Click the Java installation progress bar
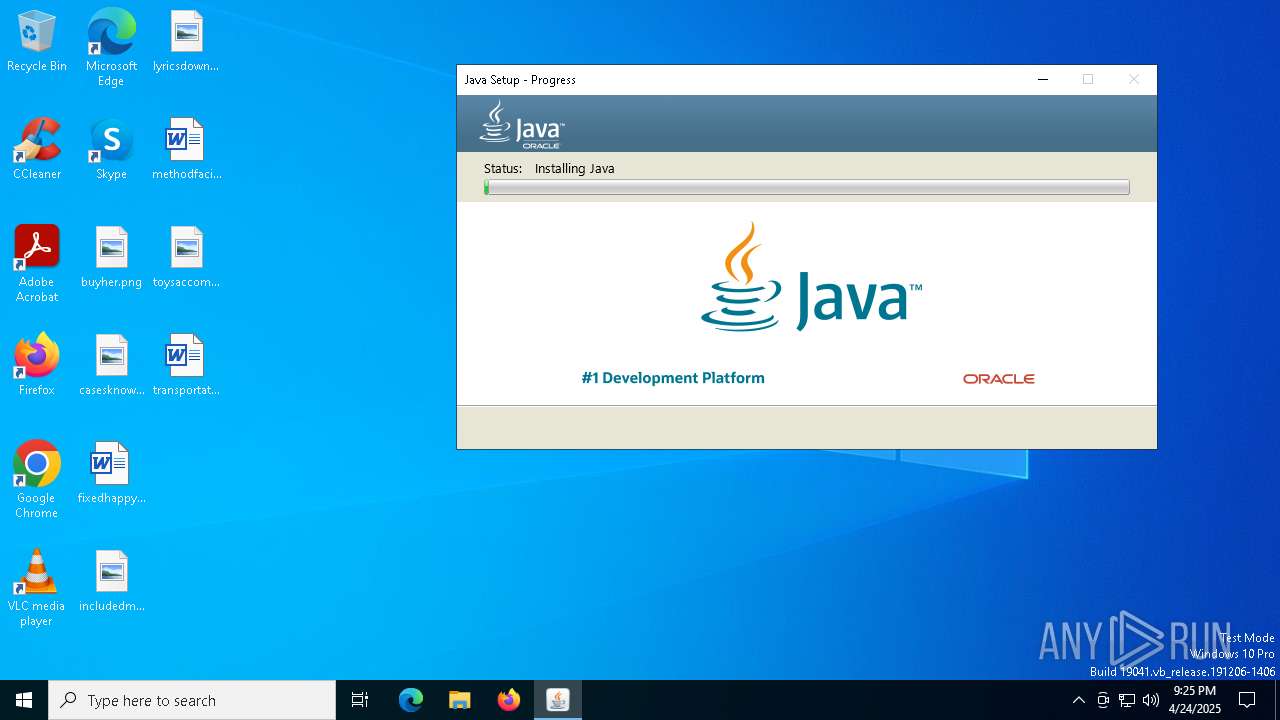 (807, 187)
